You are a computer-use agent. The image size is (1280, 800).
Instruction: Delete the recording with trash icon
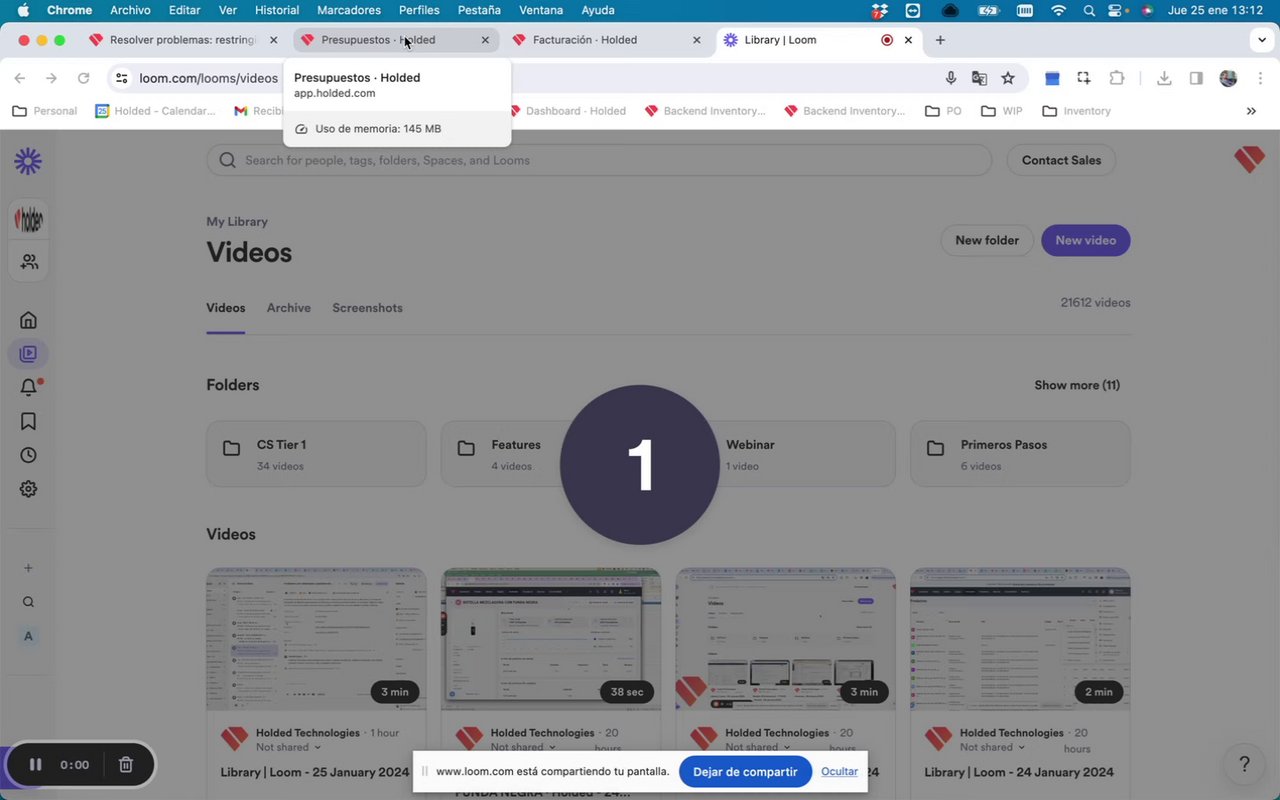(x=126, y=765)
